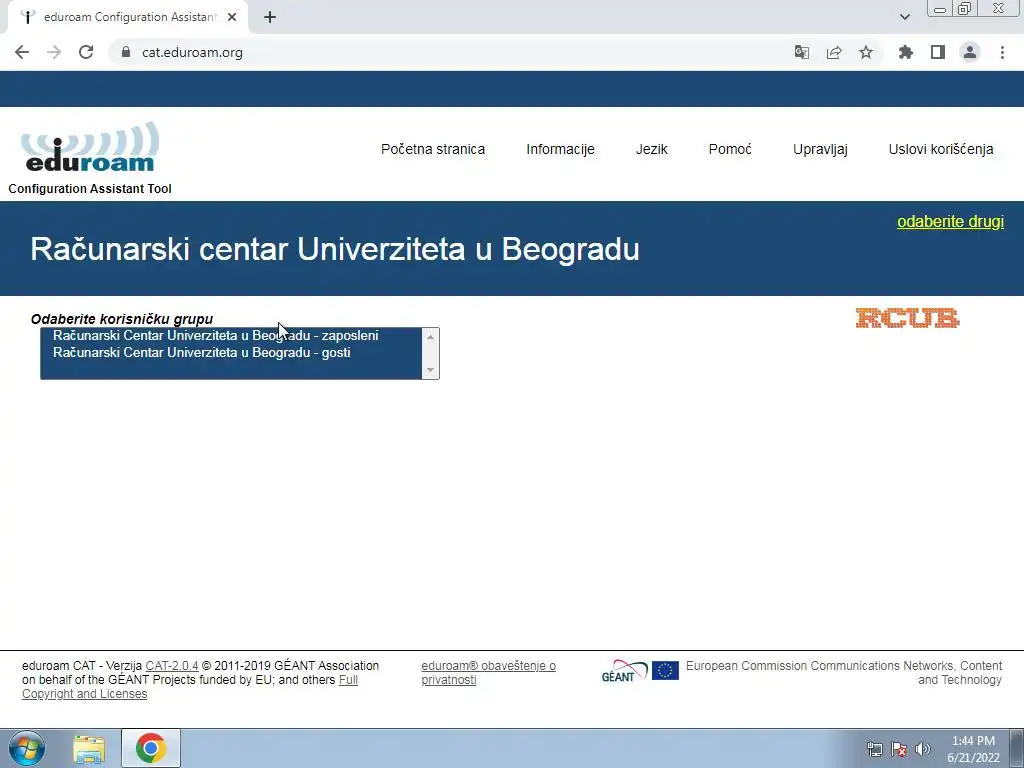Click the 'Odaberite korisničku grupu' label
Screen dimensions: 1024x768
(122, 319)
